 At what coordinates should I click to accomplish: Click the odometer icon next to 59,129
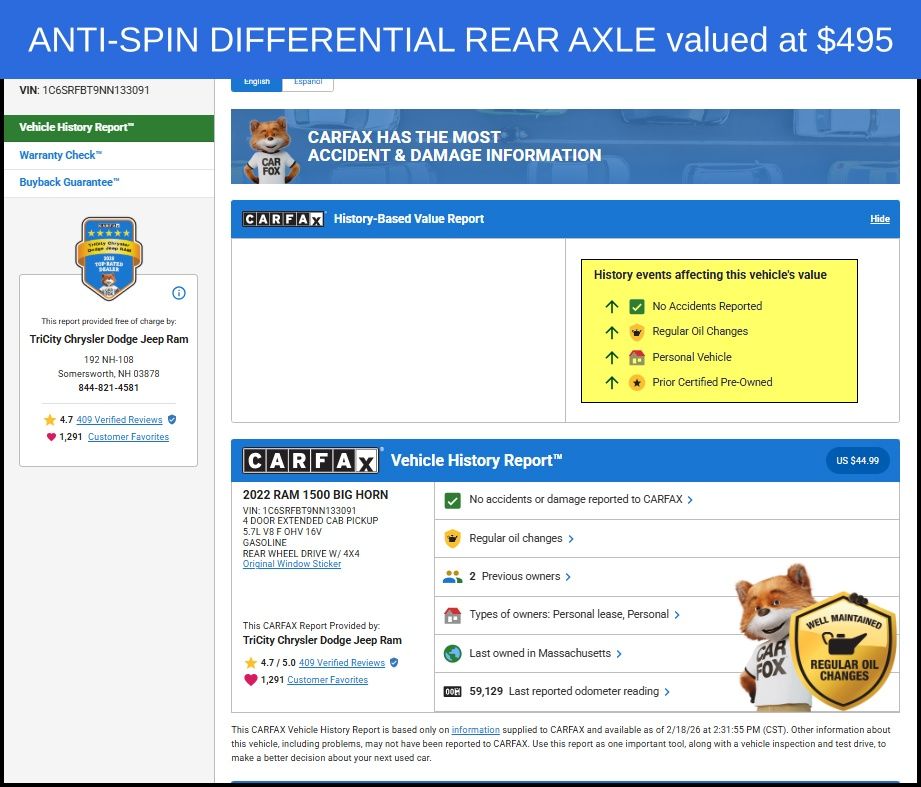pyautogui.click(x=452, y=692)
